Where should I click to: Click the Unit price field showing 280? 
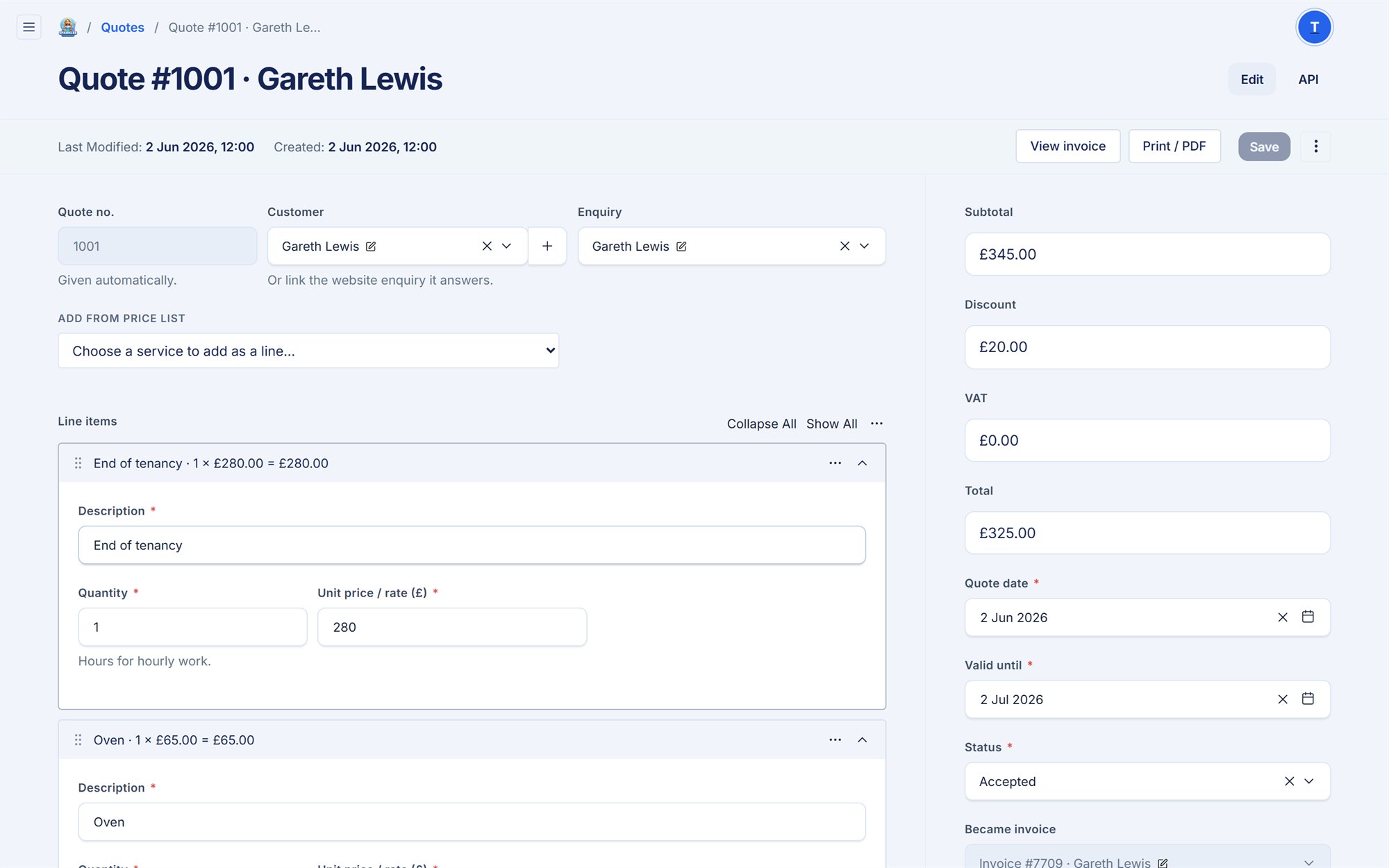[451, 627]
